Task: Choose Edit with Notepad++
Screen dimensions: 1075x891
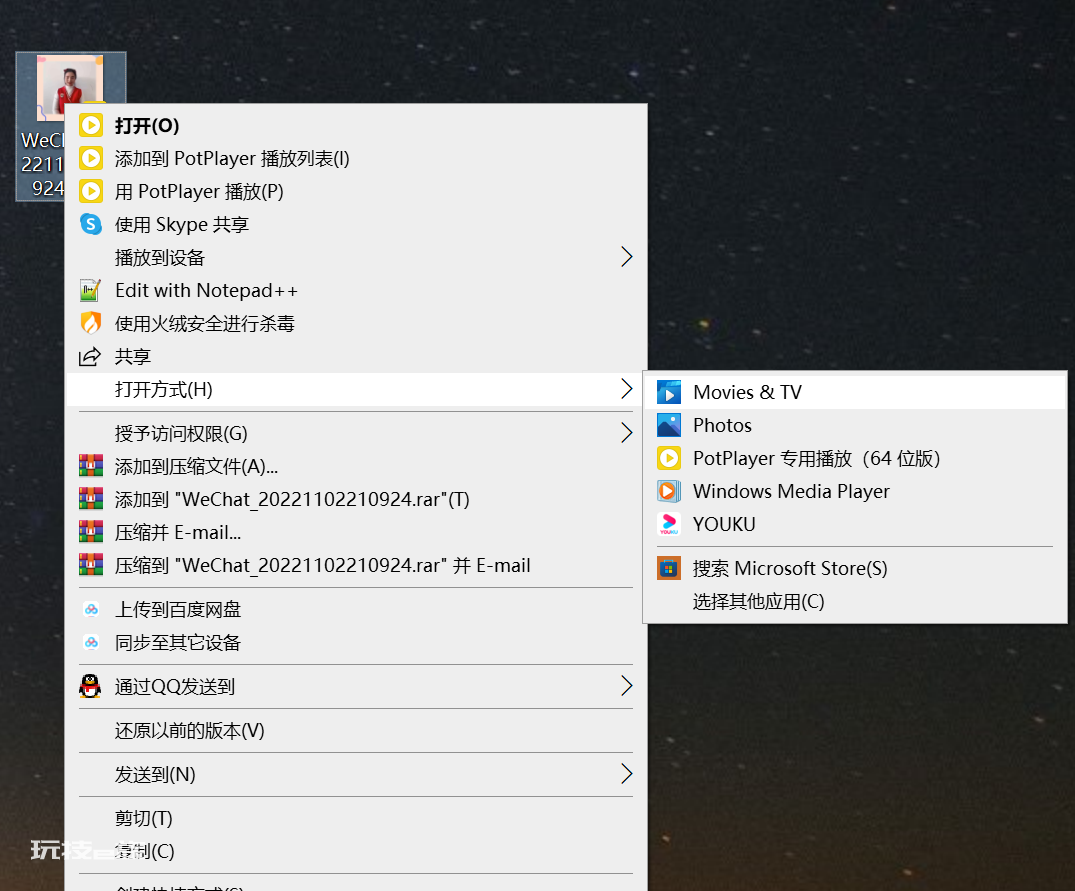Action: click(x=356, y=291)
